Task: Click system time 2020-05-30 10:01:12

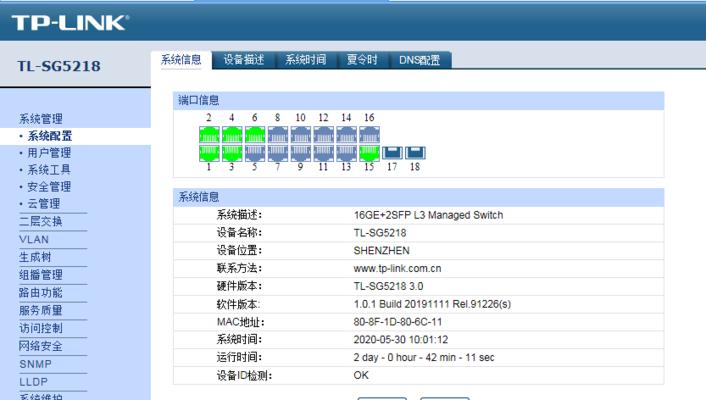Action: tap(401, 340)
